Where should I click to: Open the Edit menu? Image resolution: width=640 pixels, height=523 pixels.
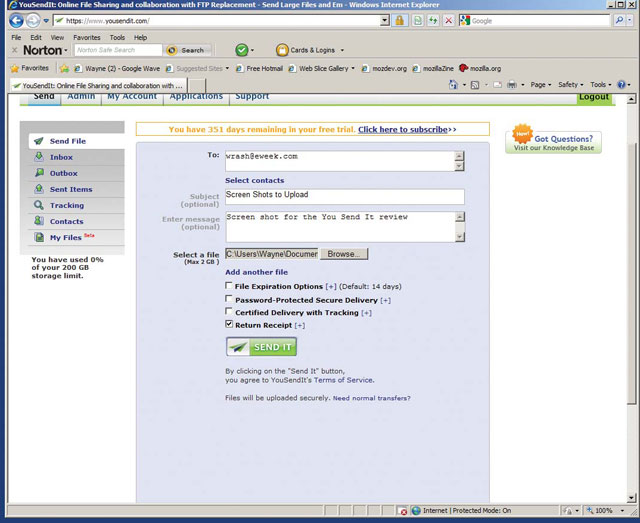coord(36,38)
